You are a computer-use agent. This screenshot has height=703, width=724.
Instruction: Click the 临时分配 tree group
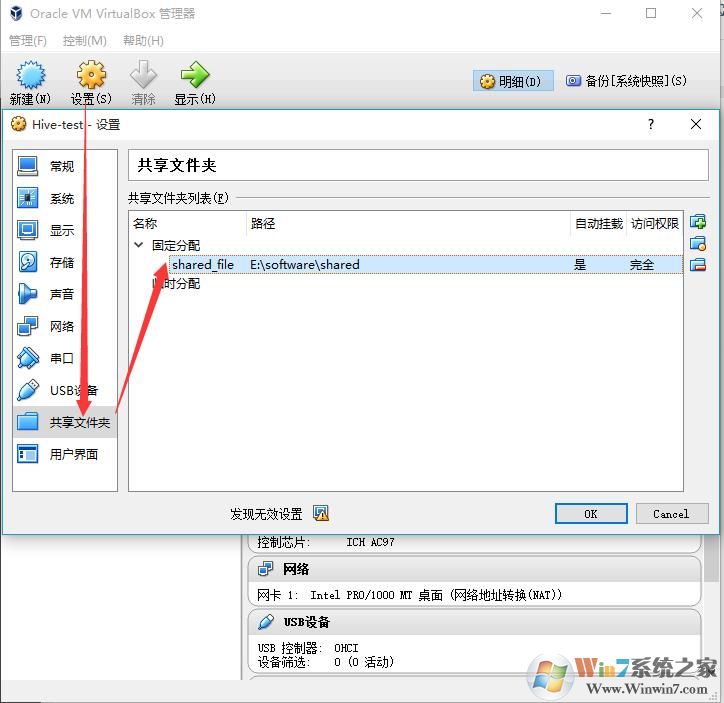[176, 283]
